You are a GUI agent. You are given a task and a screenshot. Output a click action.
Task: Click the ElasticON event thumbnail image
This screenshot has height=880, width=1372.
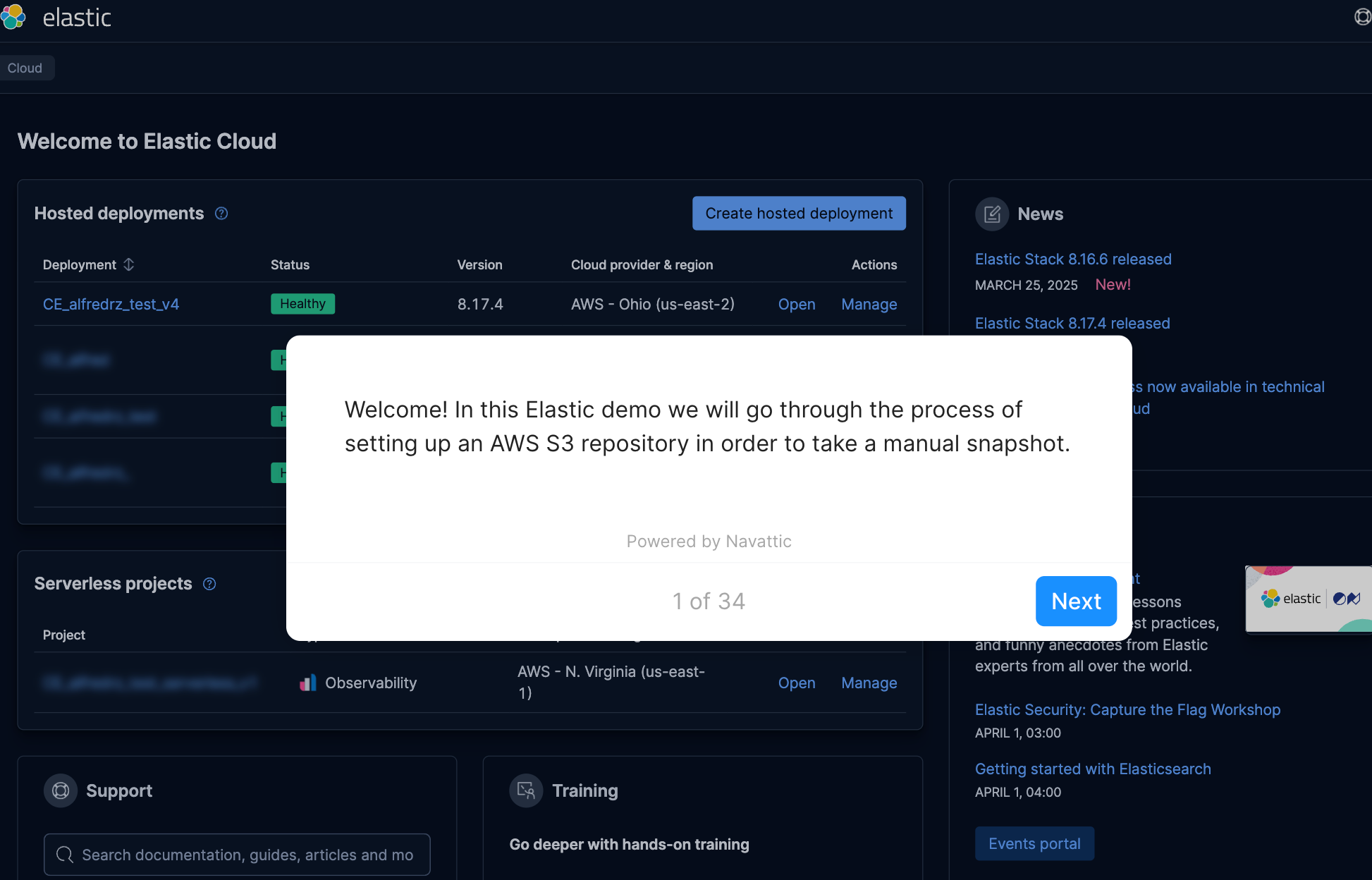tap(1309, 599)
